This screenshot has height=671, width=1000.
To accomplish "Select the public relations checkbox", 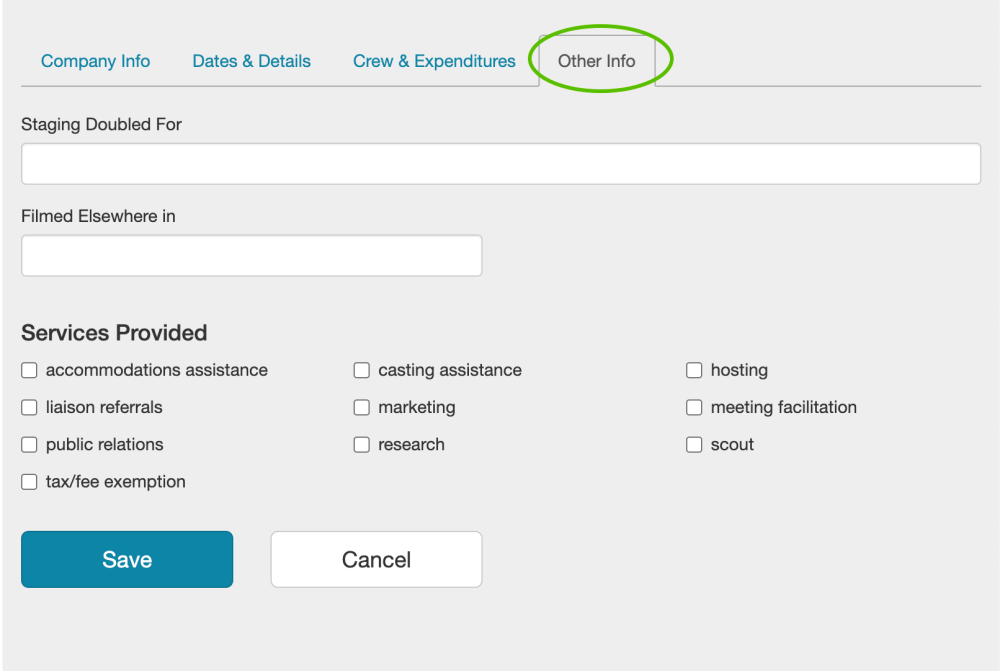I will coord(29,445).
